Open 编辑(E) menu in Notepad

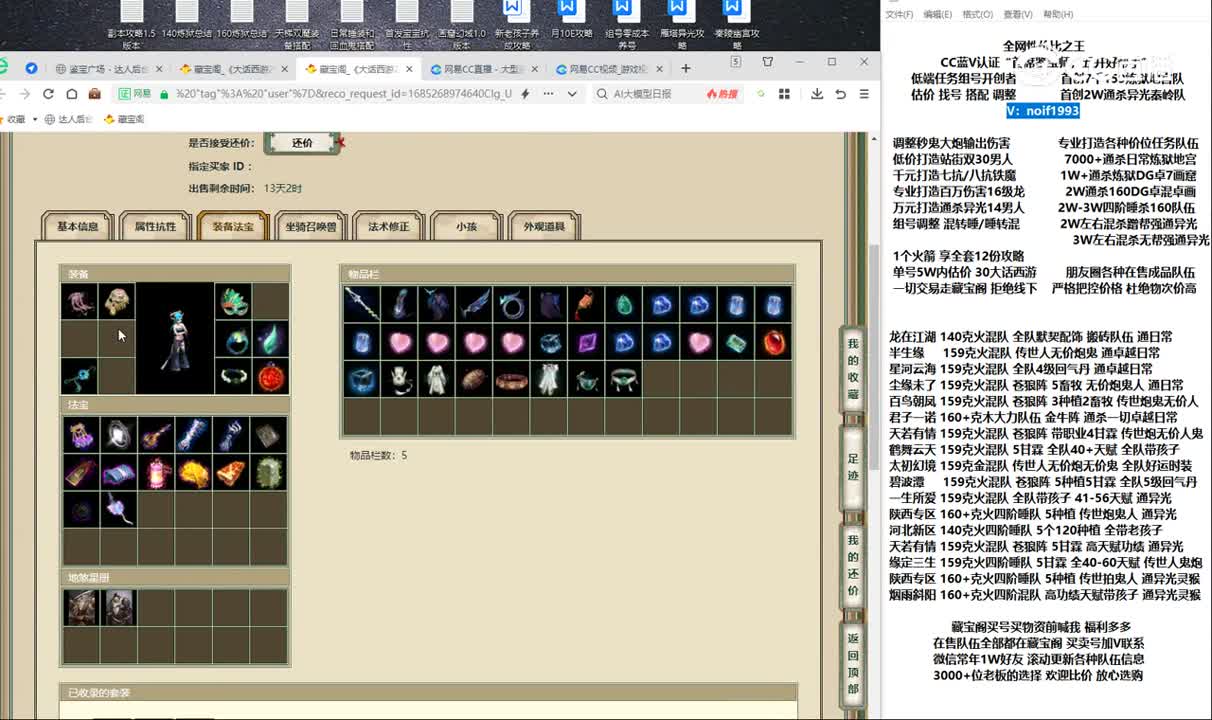coord(937,14)
